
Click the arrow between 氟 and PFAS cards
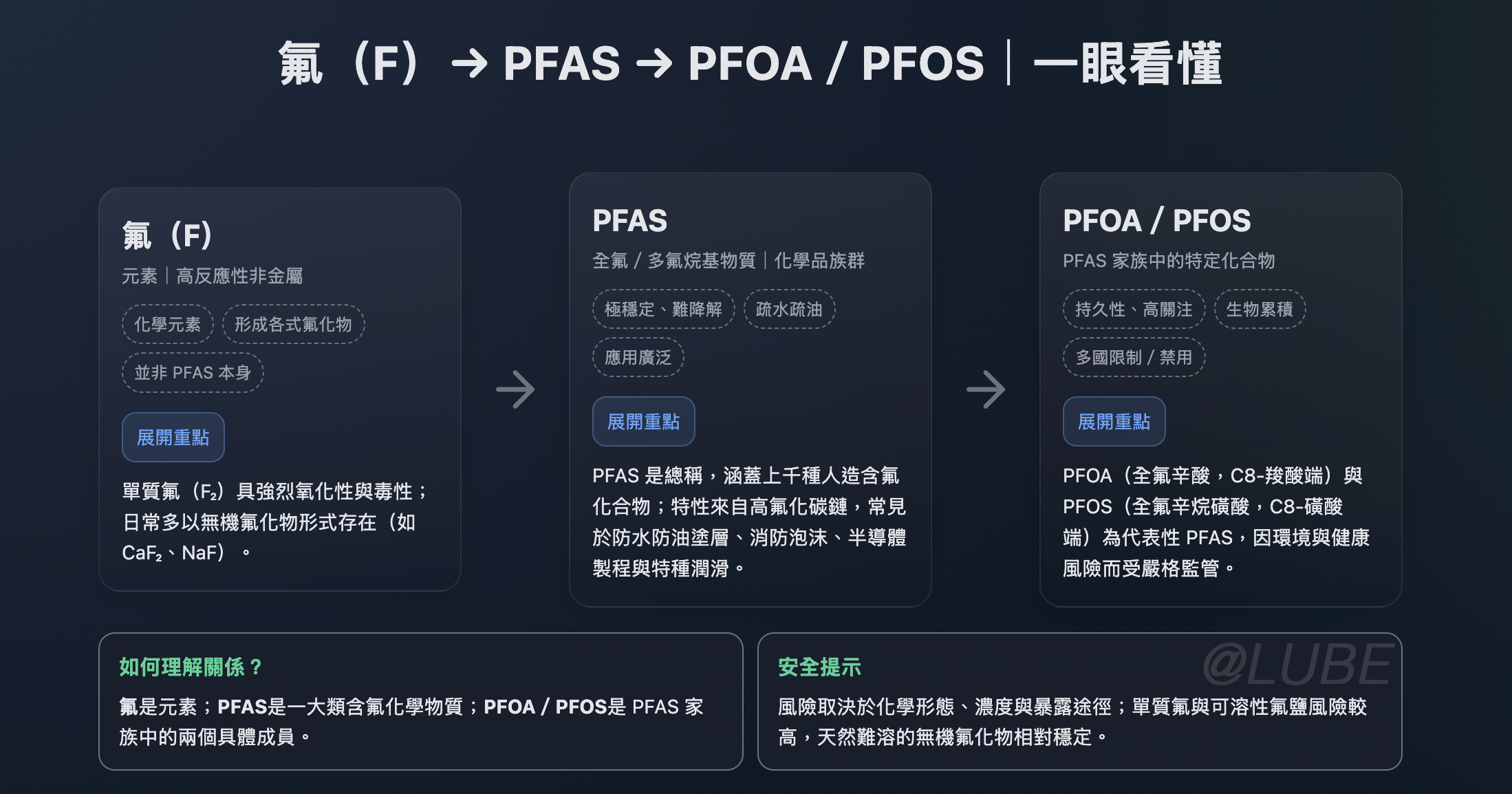pyautogui.click(x=515, y=390)
